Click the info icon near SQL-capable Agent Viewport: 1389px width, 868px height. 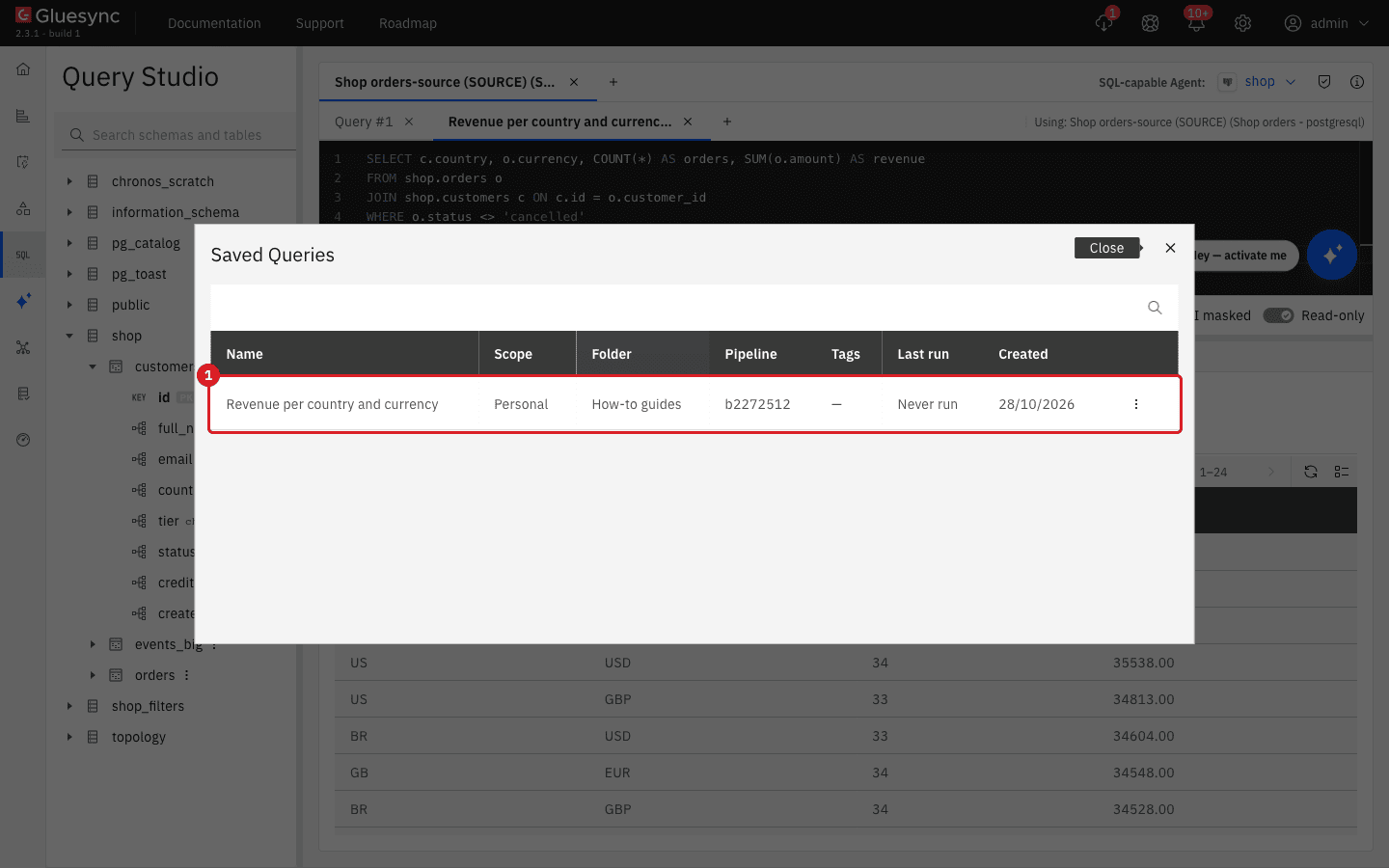pos(1357,82)
